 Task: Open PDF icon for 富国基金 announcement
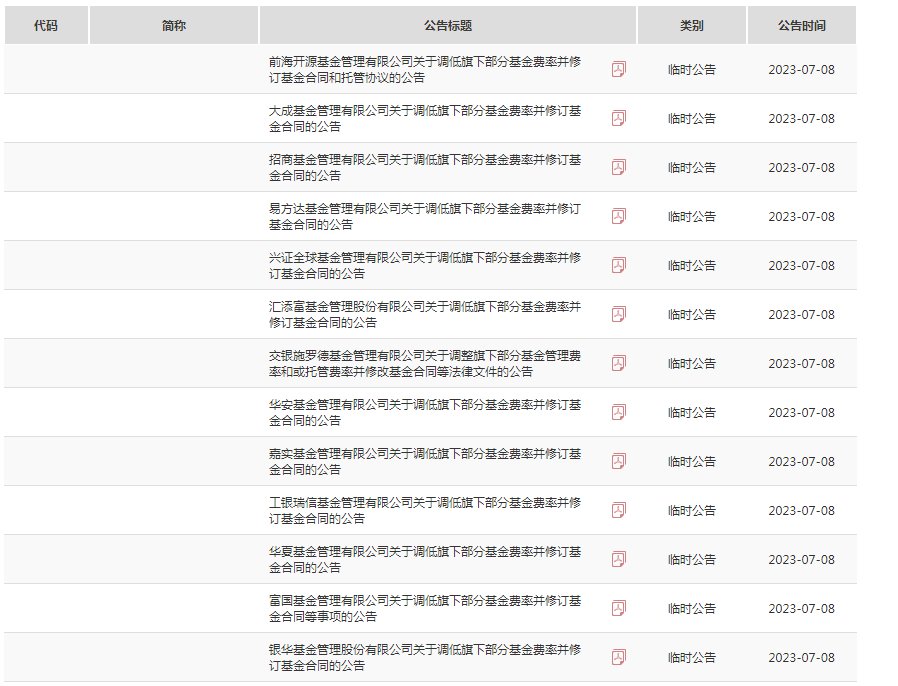(x=619, y=608)
